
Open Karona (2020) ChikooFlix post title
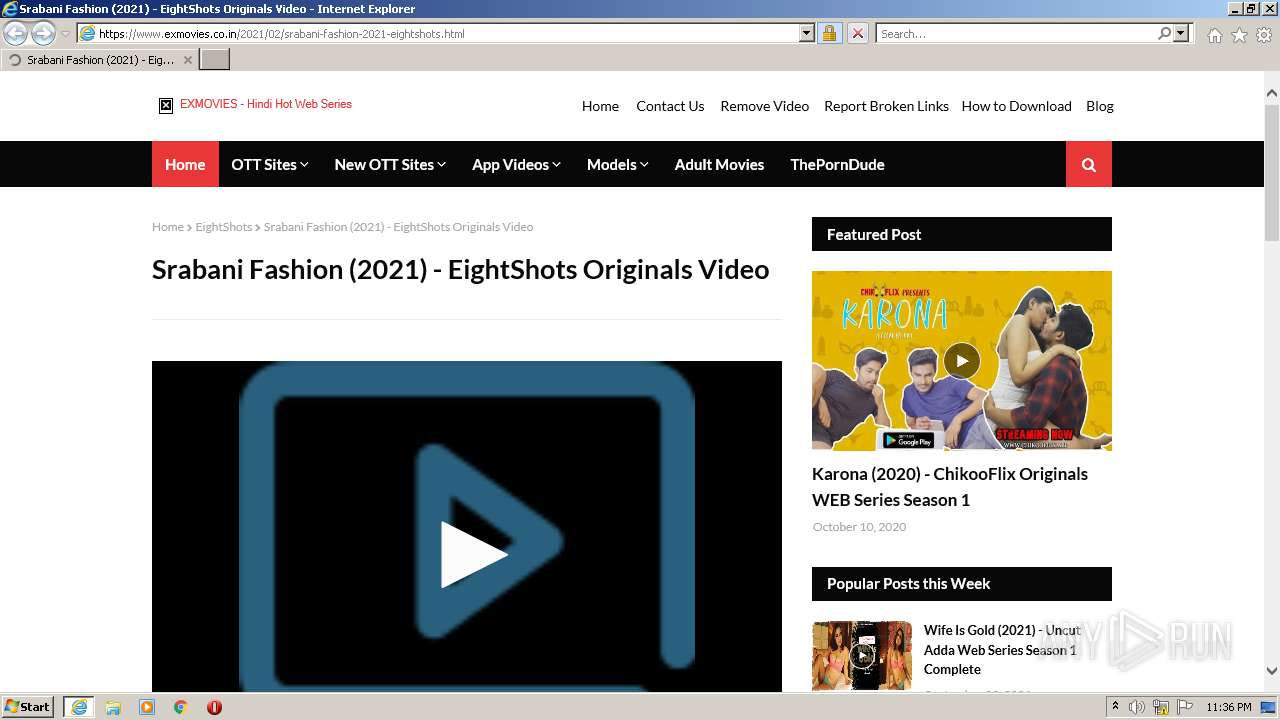[950, 487]
